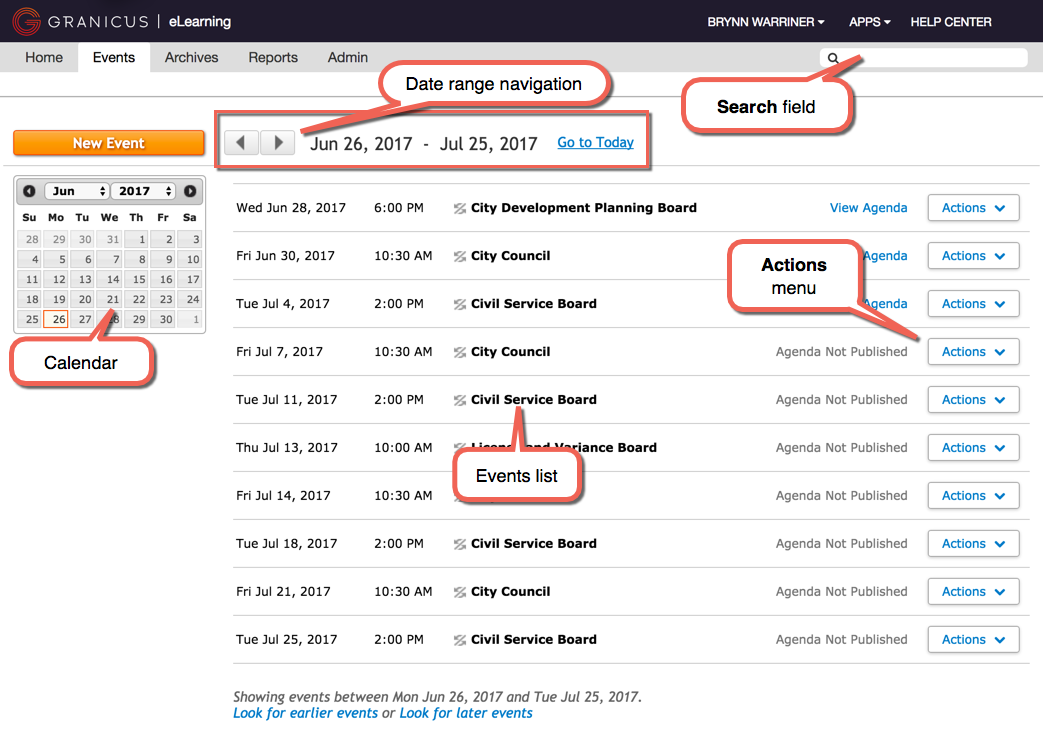
Task: Click calendar previous month arrow
Action: [29, 191]
